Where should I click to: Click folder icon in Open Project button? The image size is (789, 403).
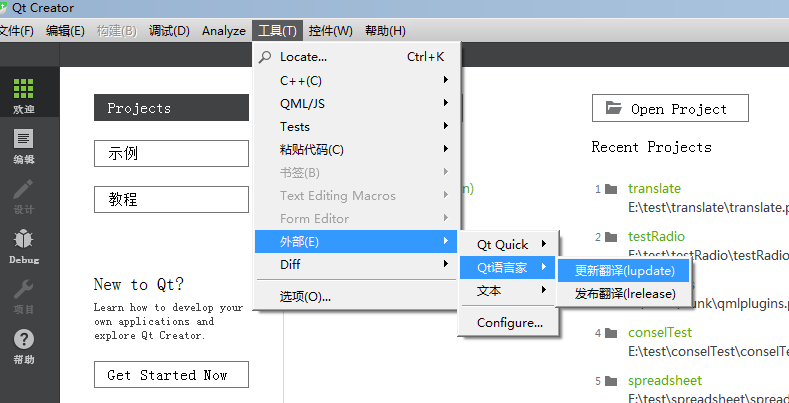coord(613,108)
